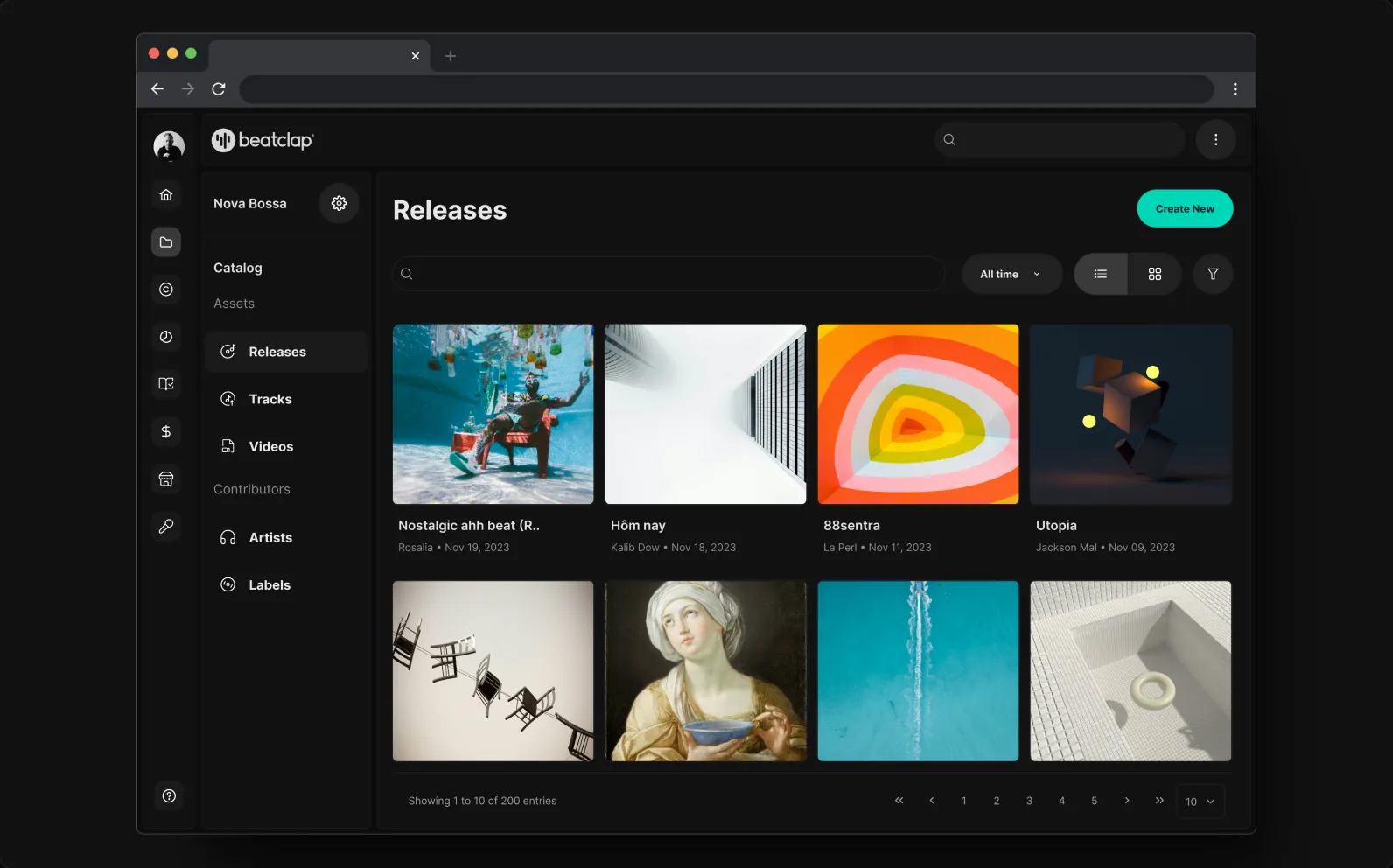1393x868 pixels.
Task: Open the store icon in sidebar
Action: point(166,479)
